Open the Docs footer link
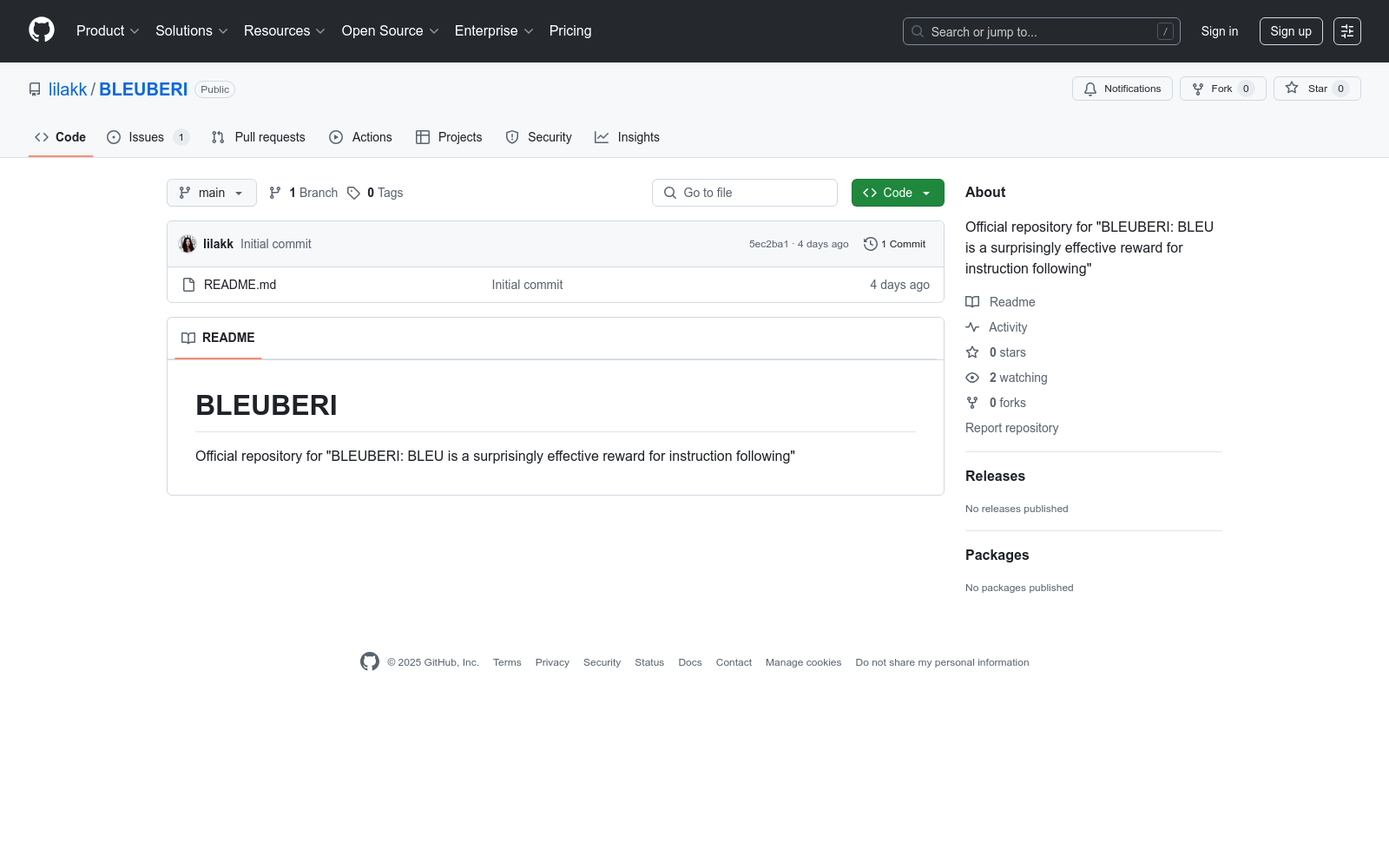Image resolution: width=1389 pixels, height=868 pixels. [690, 662]
